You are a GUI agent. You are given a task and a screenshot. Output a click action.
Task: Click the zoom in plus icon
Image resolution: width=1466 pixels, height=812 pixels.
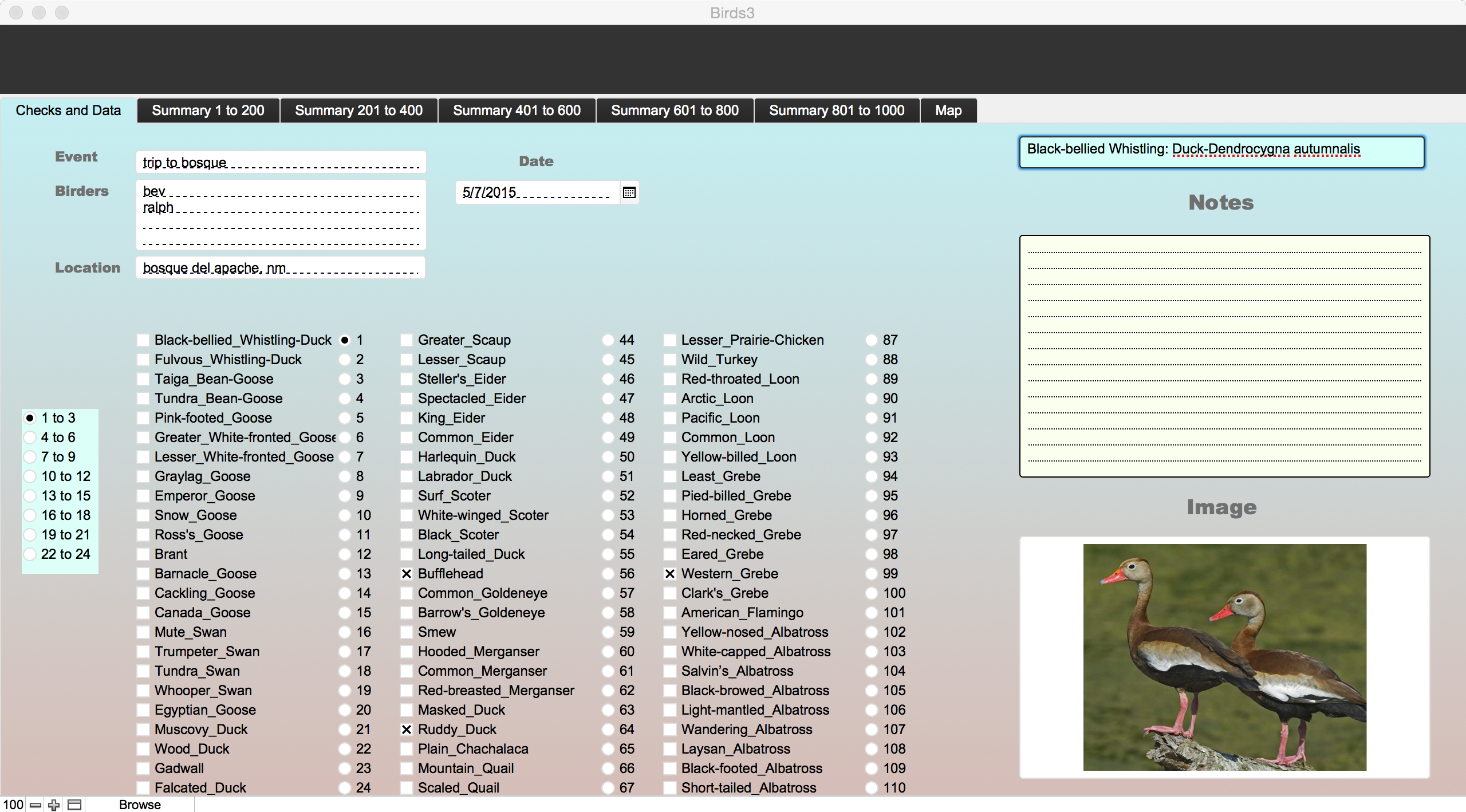(x=54, y=805)
